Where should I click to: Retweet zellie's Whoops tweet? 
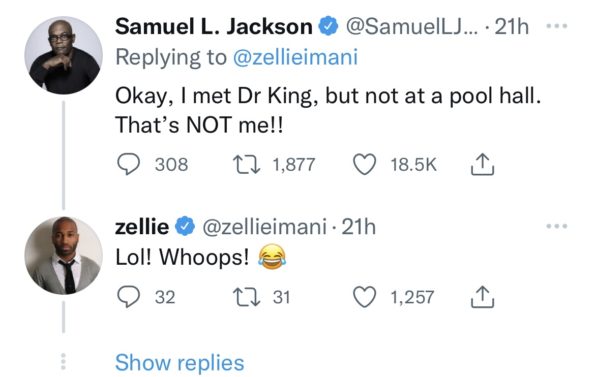pyautogui.click(x=246, y=297)
